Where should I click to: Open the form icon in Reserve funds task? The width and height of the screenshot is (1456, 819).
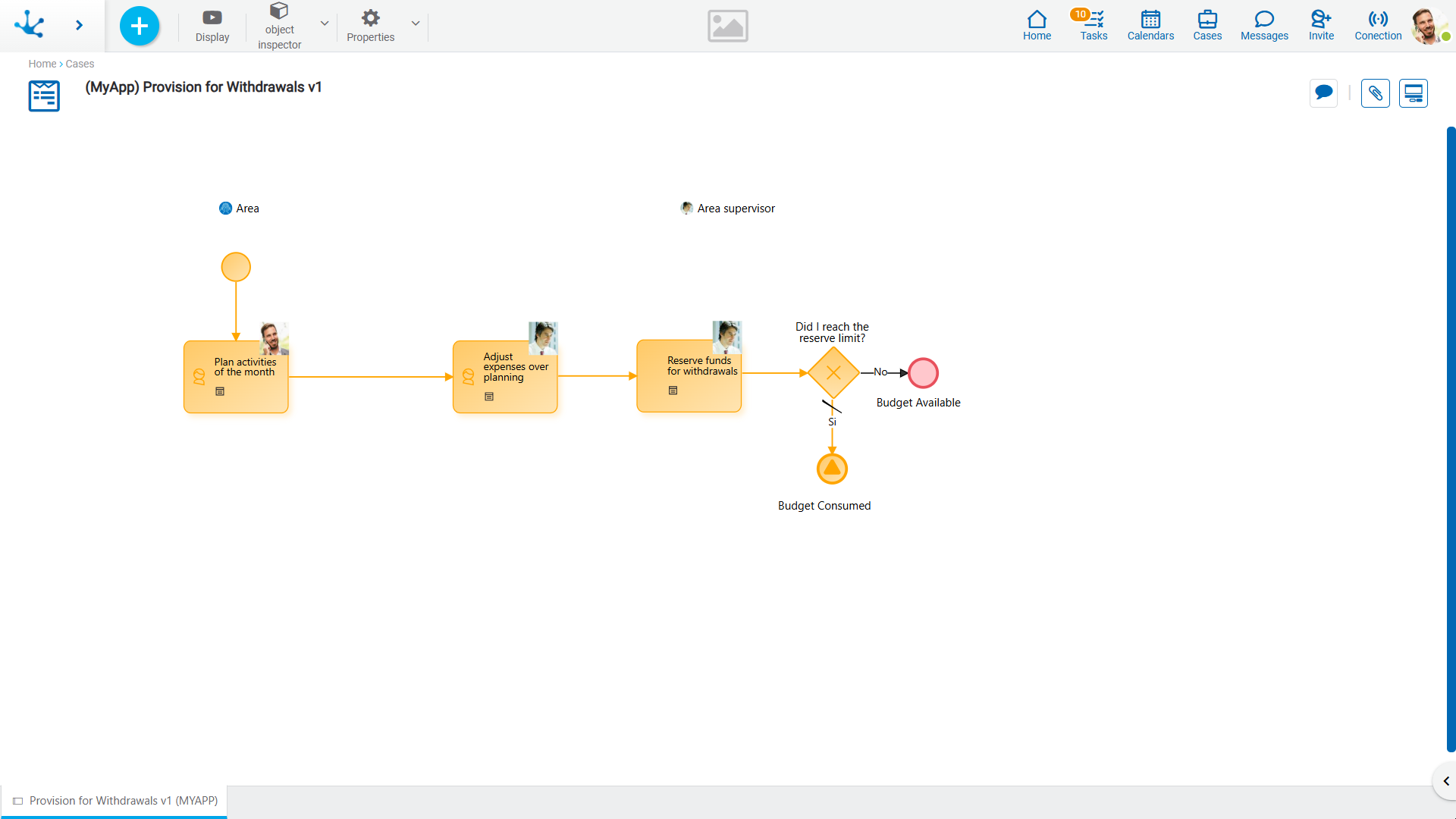pos(673,391)
